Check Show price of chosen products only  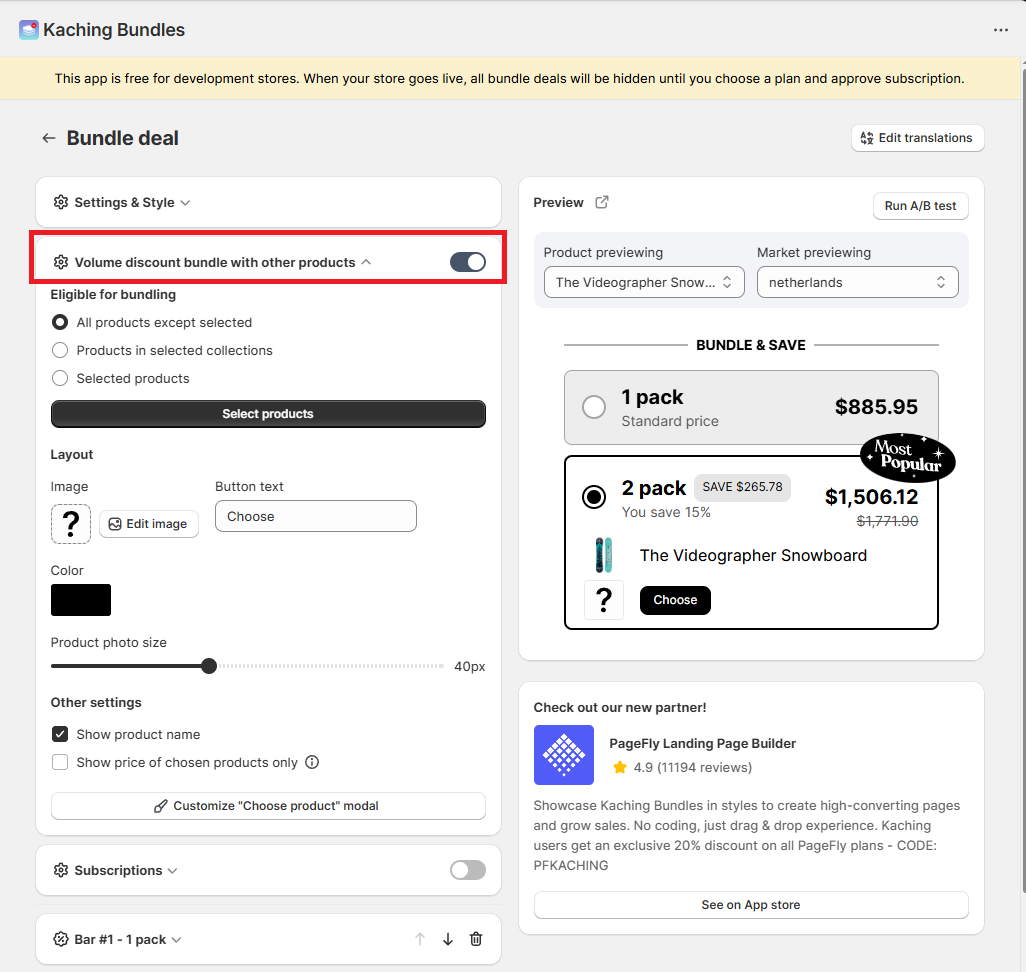[x=60, y=762]
